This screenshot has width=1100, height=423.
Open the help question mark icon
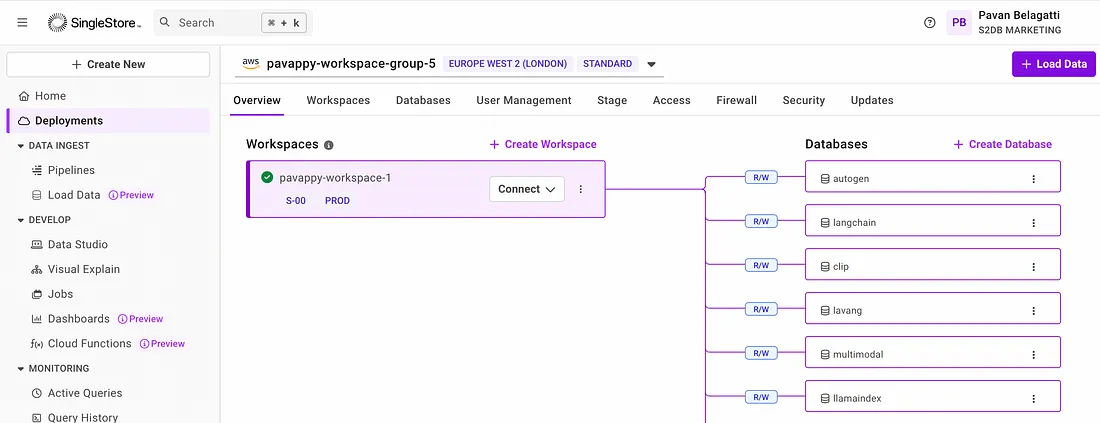930,22
